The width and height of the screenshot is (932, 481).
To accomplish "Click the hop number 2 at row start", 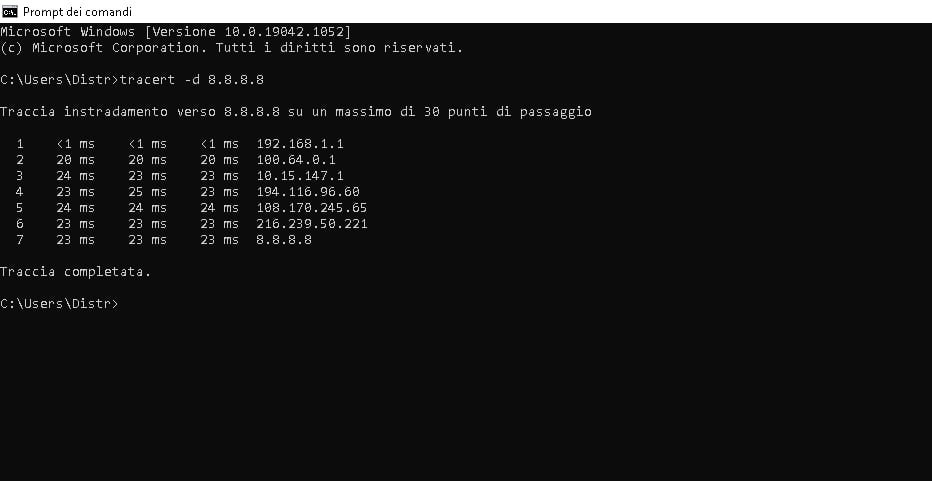I will coord(20,160).
